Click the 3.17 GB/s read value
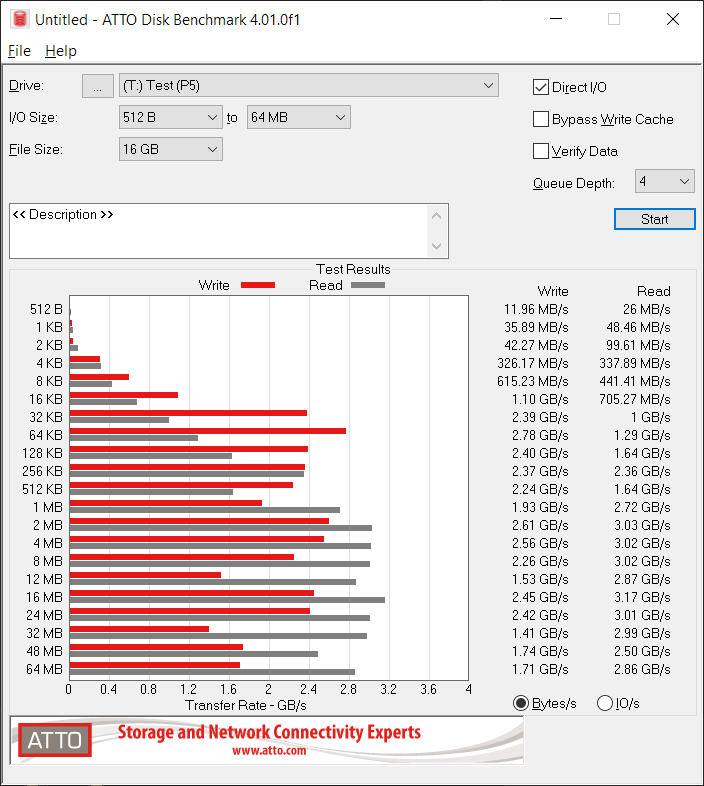The image size is (704, 786). [x=642, y=597]
